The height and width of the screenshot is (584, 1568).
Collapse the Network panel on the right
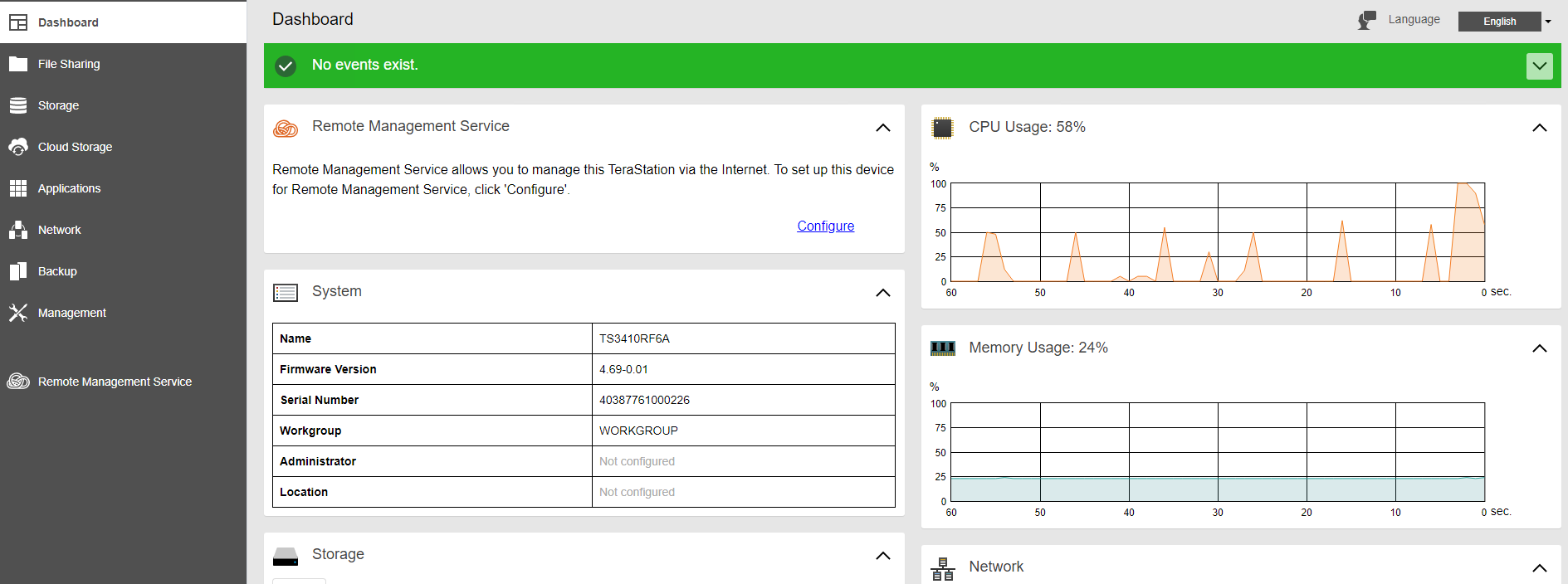pos(1539,568)
